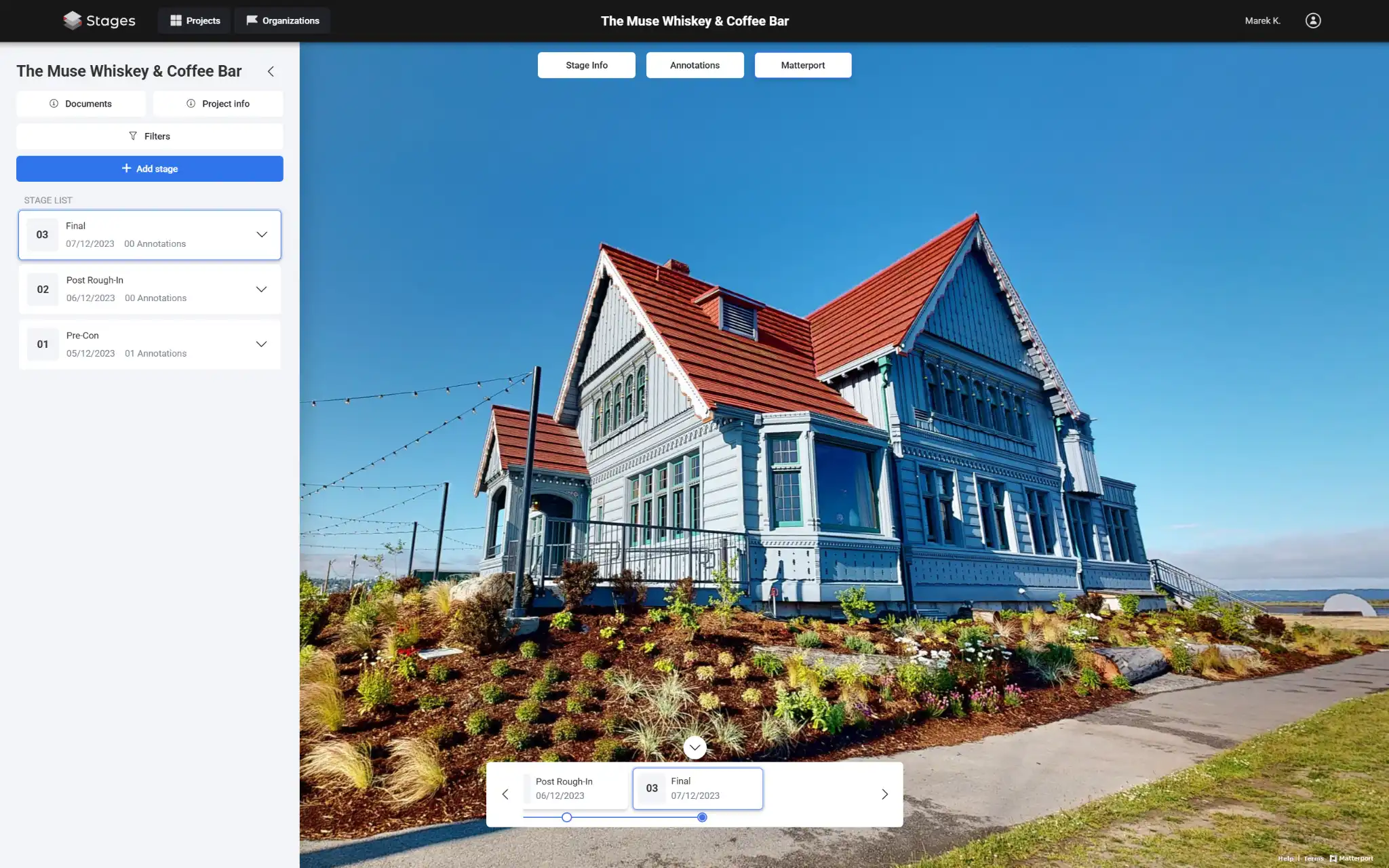Click the Final stage timeline marker
Viewport: 1389px width, 868px height.
702,817
